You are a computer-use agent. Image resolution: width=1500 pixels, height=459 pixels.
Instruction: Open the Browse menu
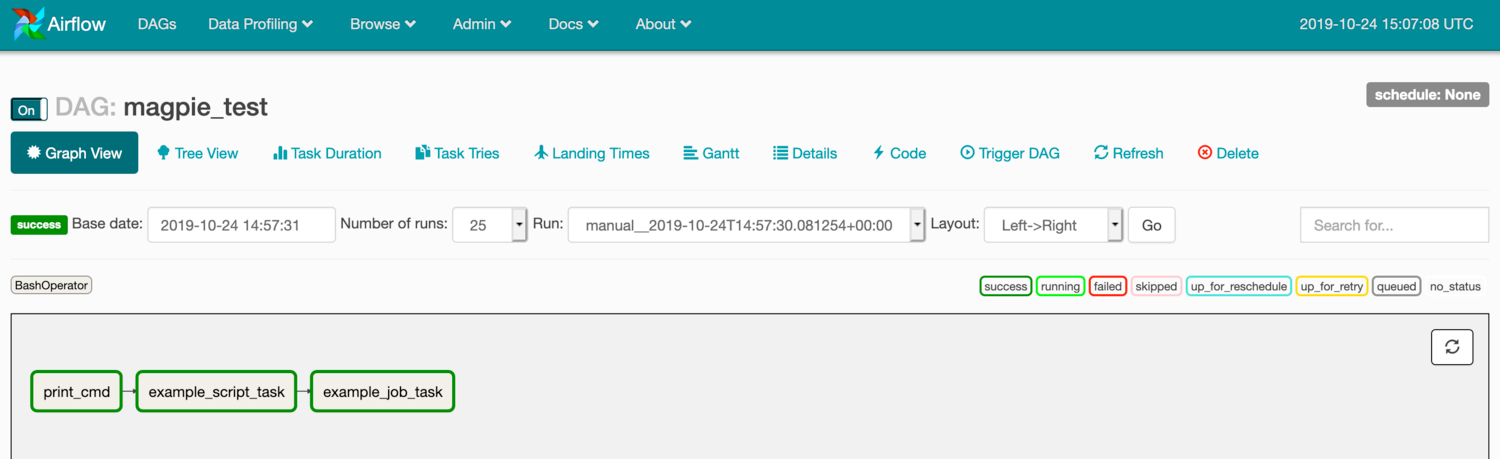(x=383, y=24)
